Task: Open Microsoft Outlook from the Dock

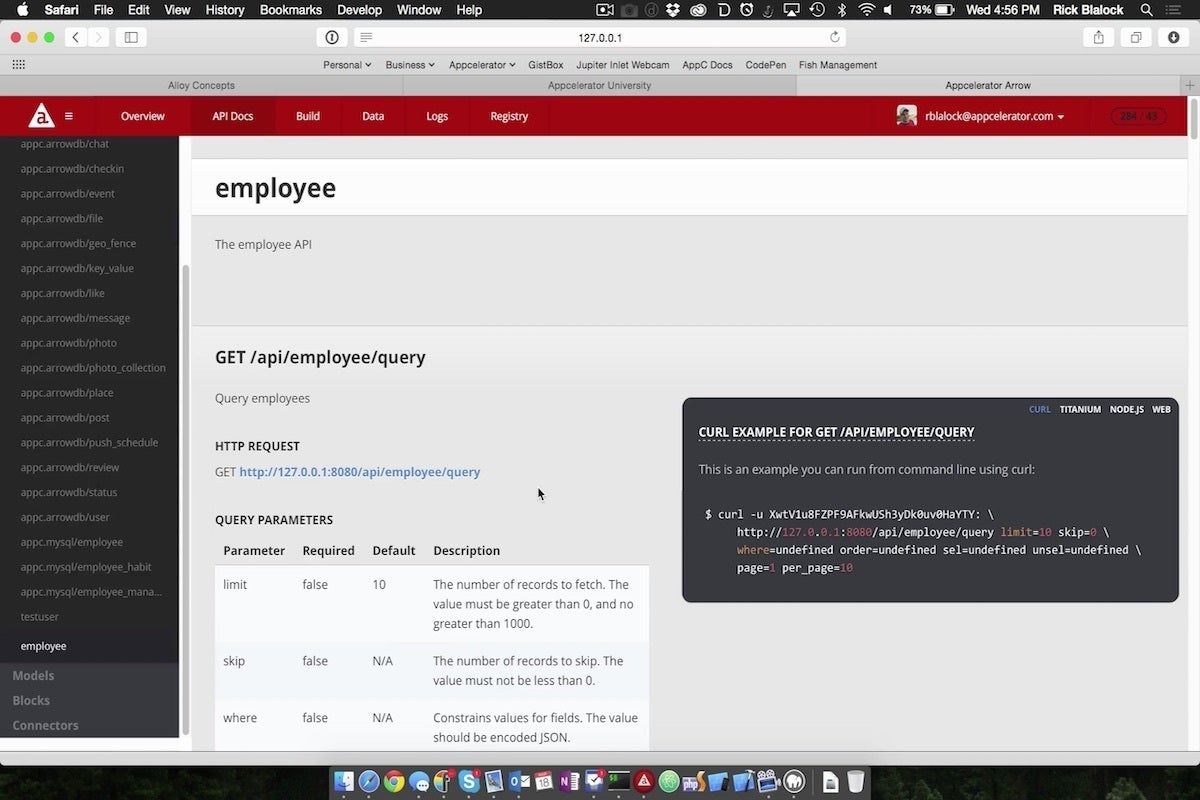Action: (519, 781)
